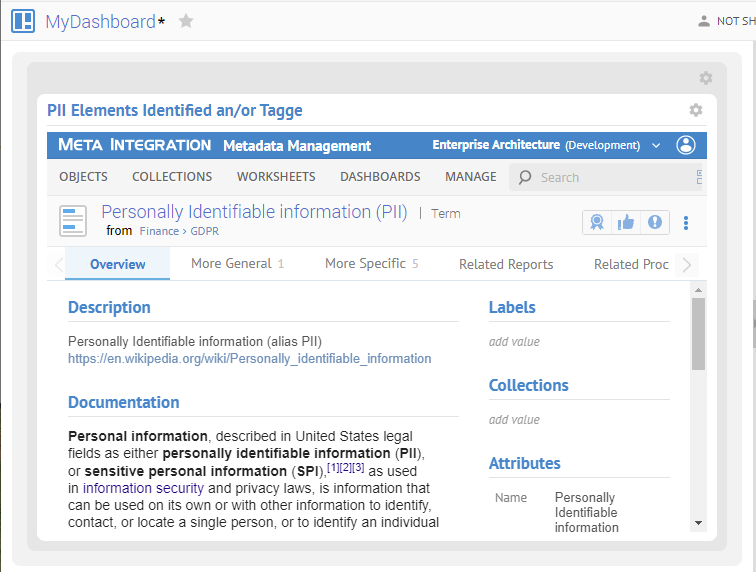Open PII Elements widget settings gear
The image size is (756, 572).
click(x=696, y=110)
